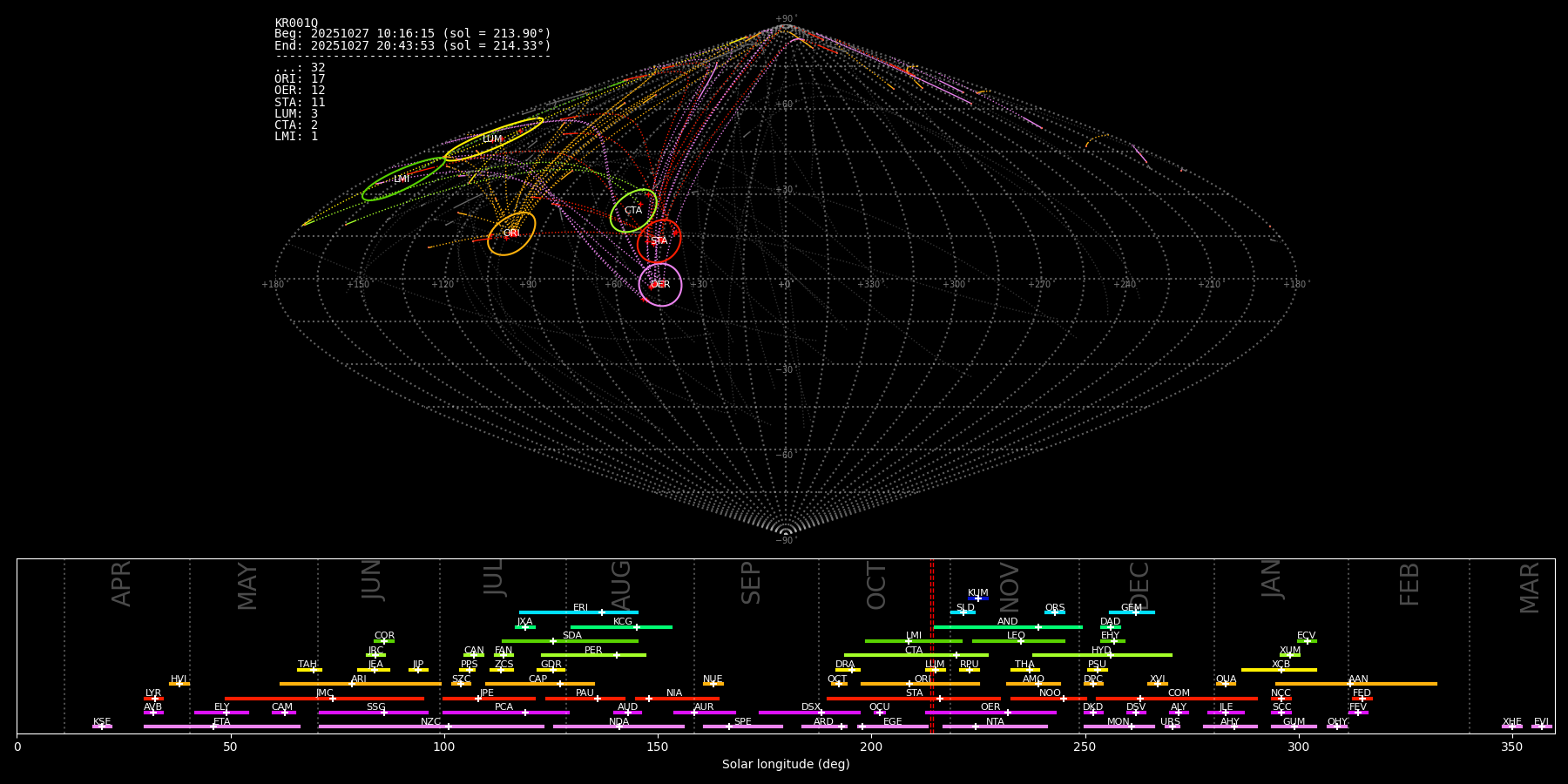Click the +120° longitude label on the map

click(443, 285)
